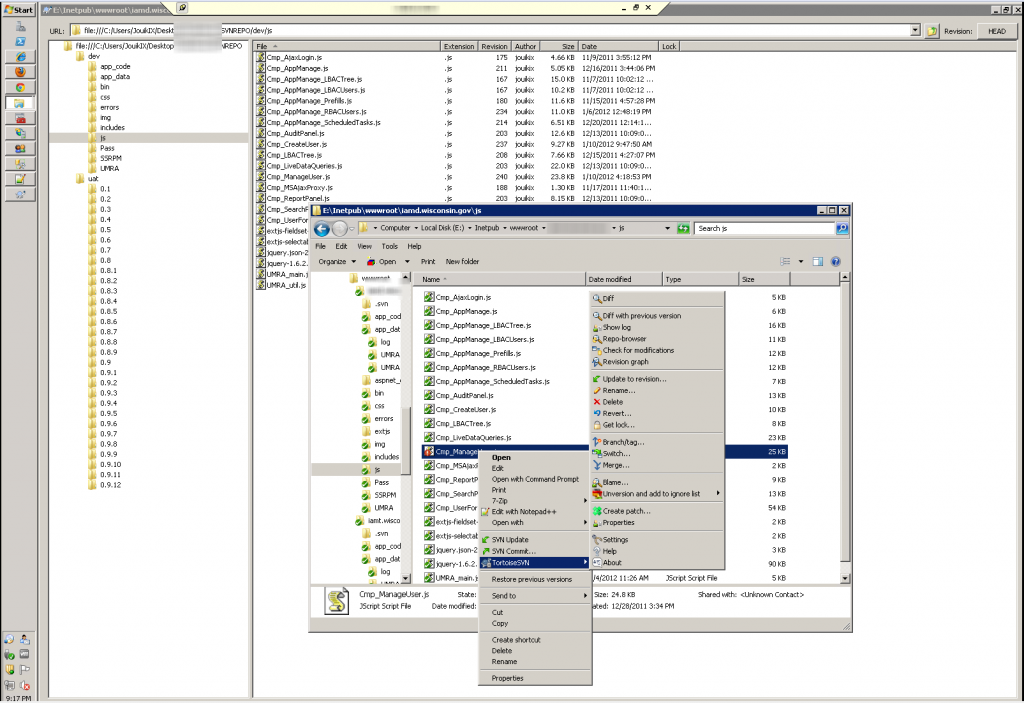This screenshot has height=703, width=1024.
Task: Click the Revert icon in TortoiseSVN submenu
Action: (x=597, y=414)
